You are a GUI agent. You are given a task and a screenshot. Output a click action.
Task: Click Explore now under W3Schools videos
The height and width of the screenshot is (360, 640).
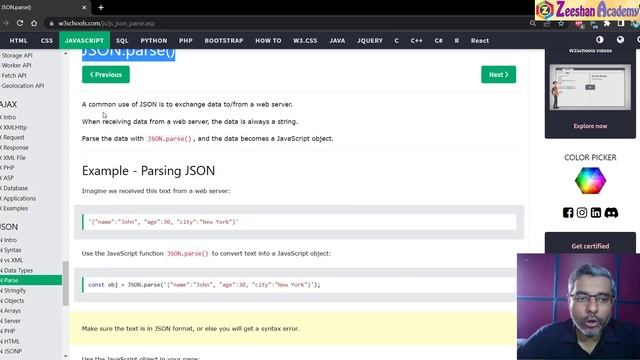click(x=590, y=126)
